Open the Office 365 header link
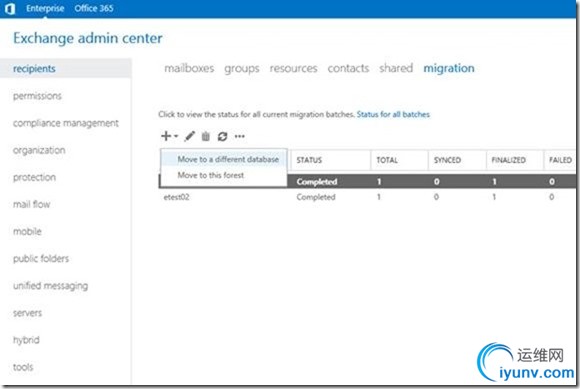Image resolution: width=580 pixels, height=389 pixels. pyautogui.click(x=94, y=8)
